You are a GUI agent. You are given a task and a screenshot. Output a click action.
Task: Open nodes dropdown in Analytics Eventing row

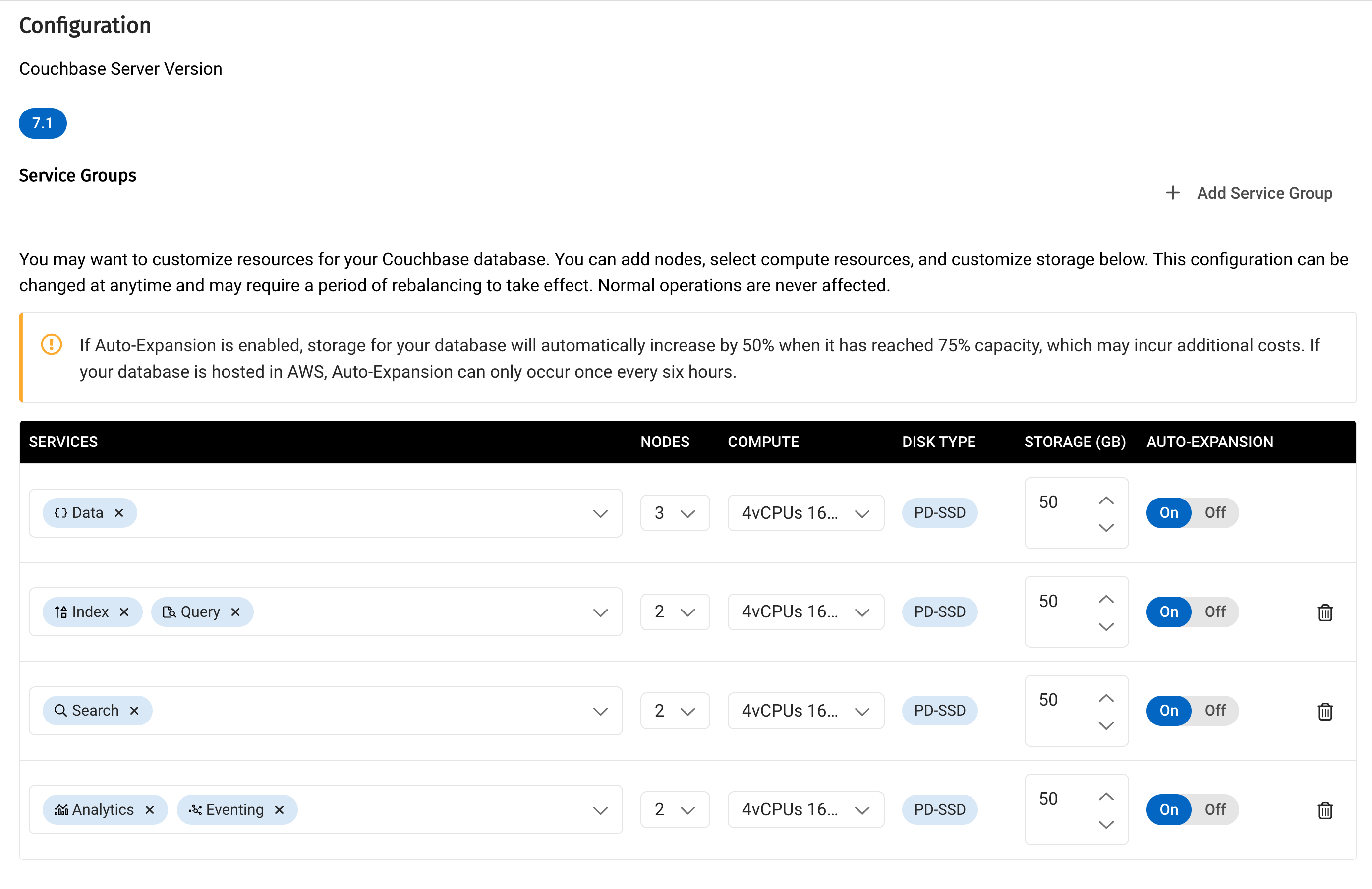click(x=675, y=810)
